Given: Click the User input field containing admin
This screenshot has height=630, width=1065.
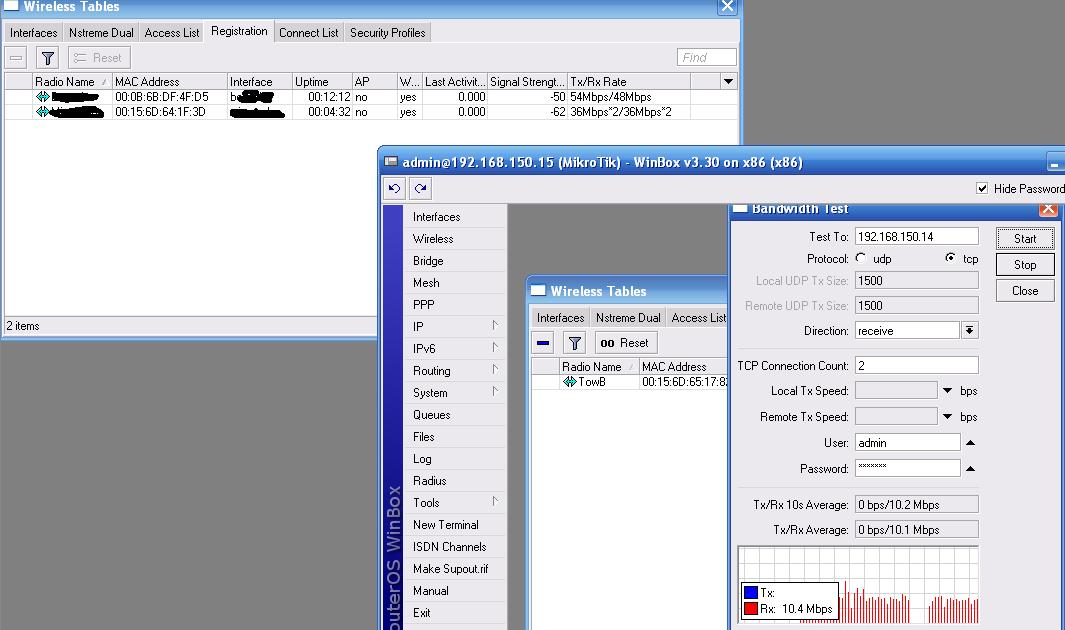Looking at the screenshot, I should pyautogui.click(x=907, y=443).
